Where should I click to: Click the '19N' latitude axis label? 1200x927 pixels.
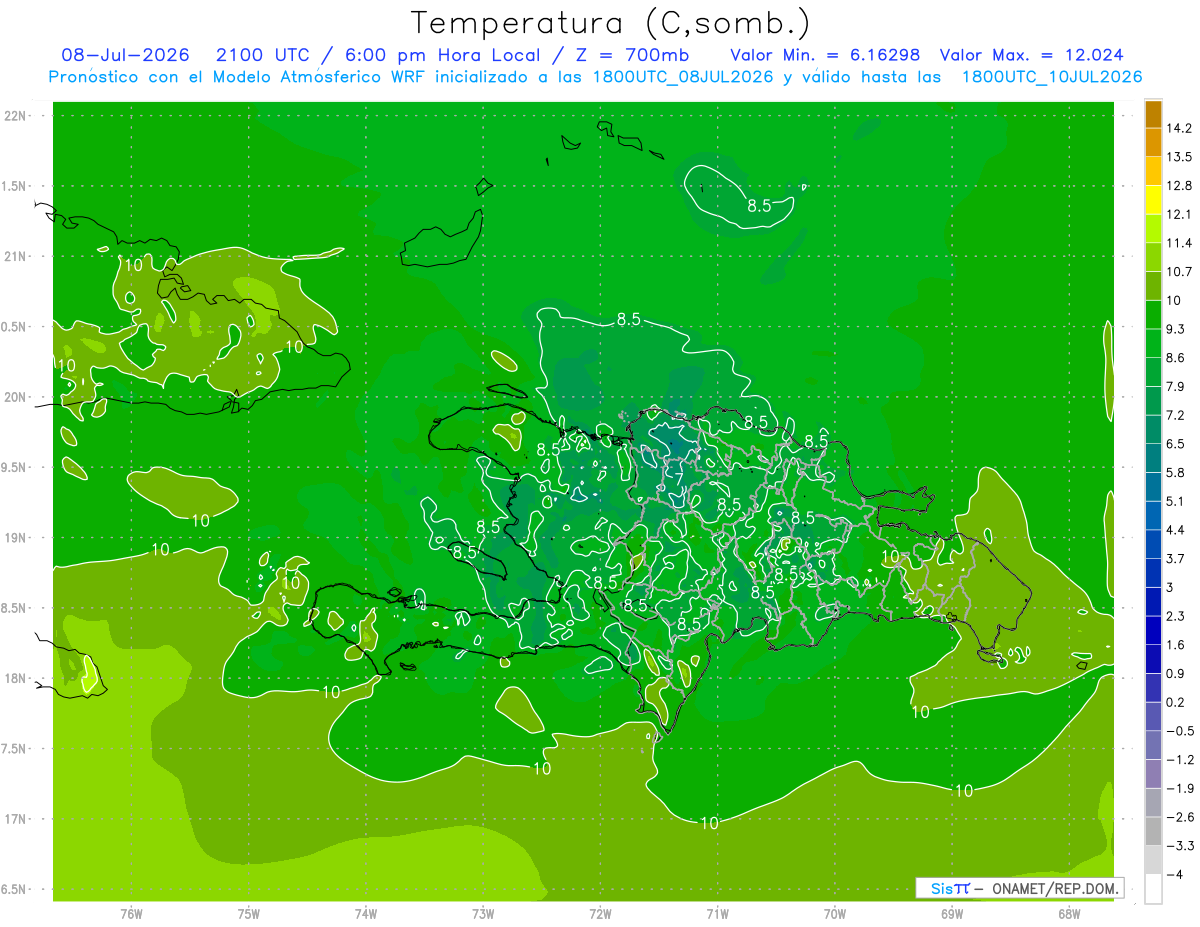tap(14, 538)
